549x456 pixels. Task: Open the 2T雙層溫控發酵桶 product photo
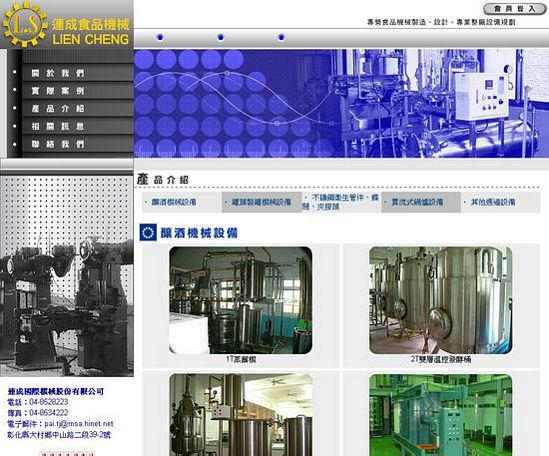click(x=440, y=300)
